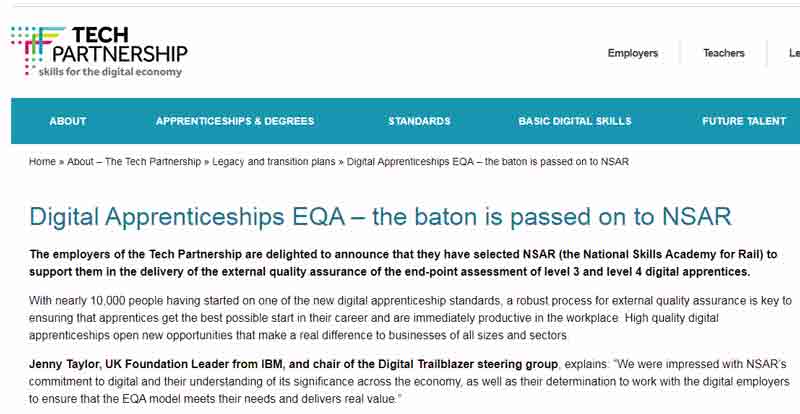Open the ABOUT menu
The height and width of the screenshot is (414, 800).
pyautogui.click(x=68, y=121)
